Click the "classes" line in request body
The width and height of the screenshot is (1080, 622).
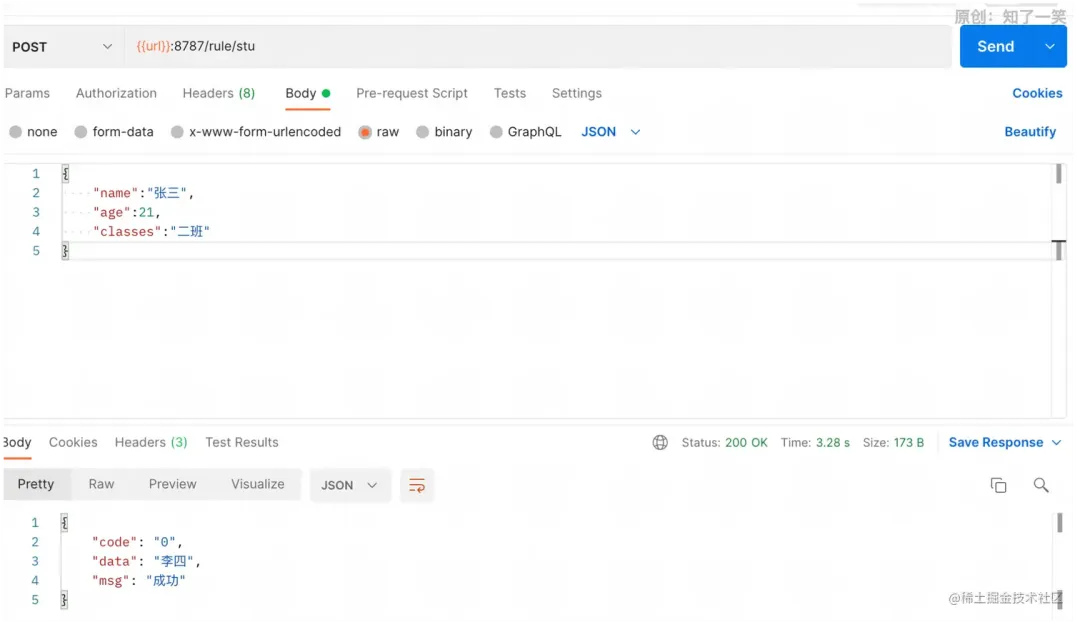[152, 231]
